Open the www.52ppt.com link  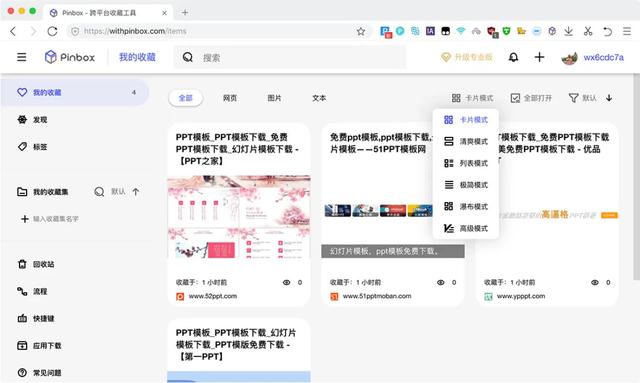212,296
